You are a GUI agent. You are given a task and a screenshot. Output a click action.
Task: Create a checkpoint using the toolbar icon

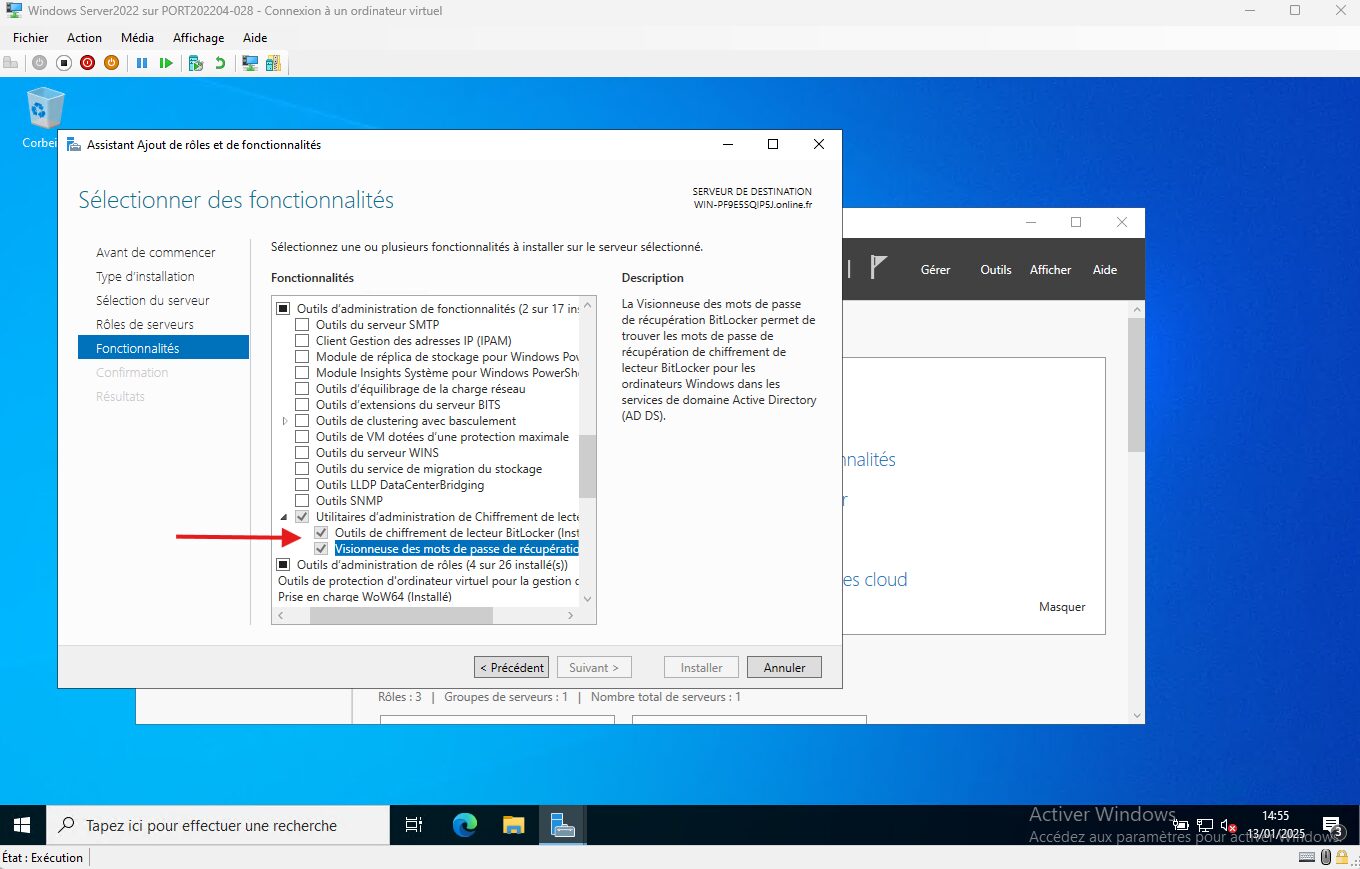pyautogui.click(x=196, y=62)
